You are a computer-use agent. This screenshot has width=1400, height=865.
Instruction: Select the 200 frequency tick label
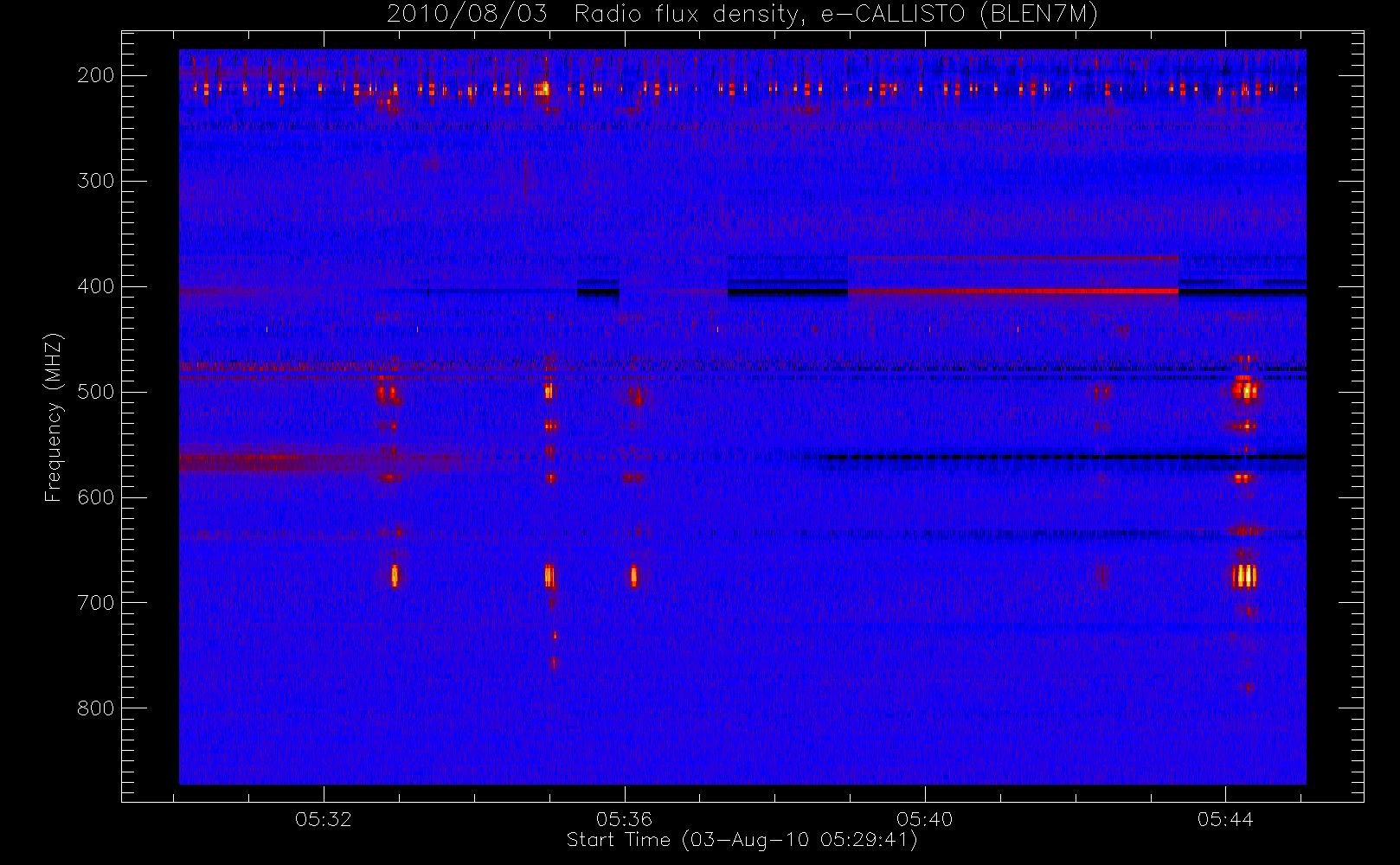click(95, 75)
